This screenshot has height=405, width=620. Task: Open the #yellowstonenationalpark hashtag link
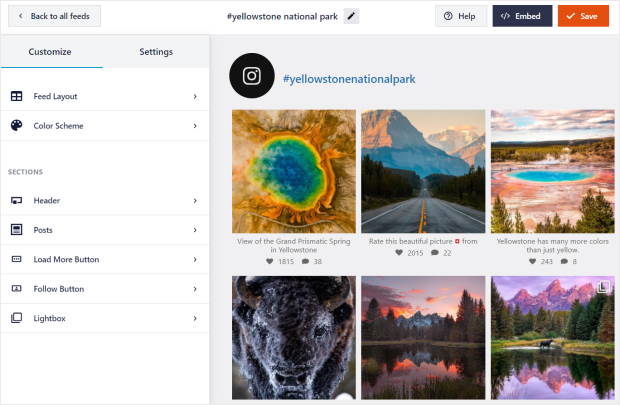[349, 79]
